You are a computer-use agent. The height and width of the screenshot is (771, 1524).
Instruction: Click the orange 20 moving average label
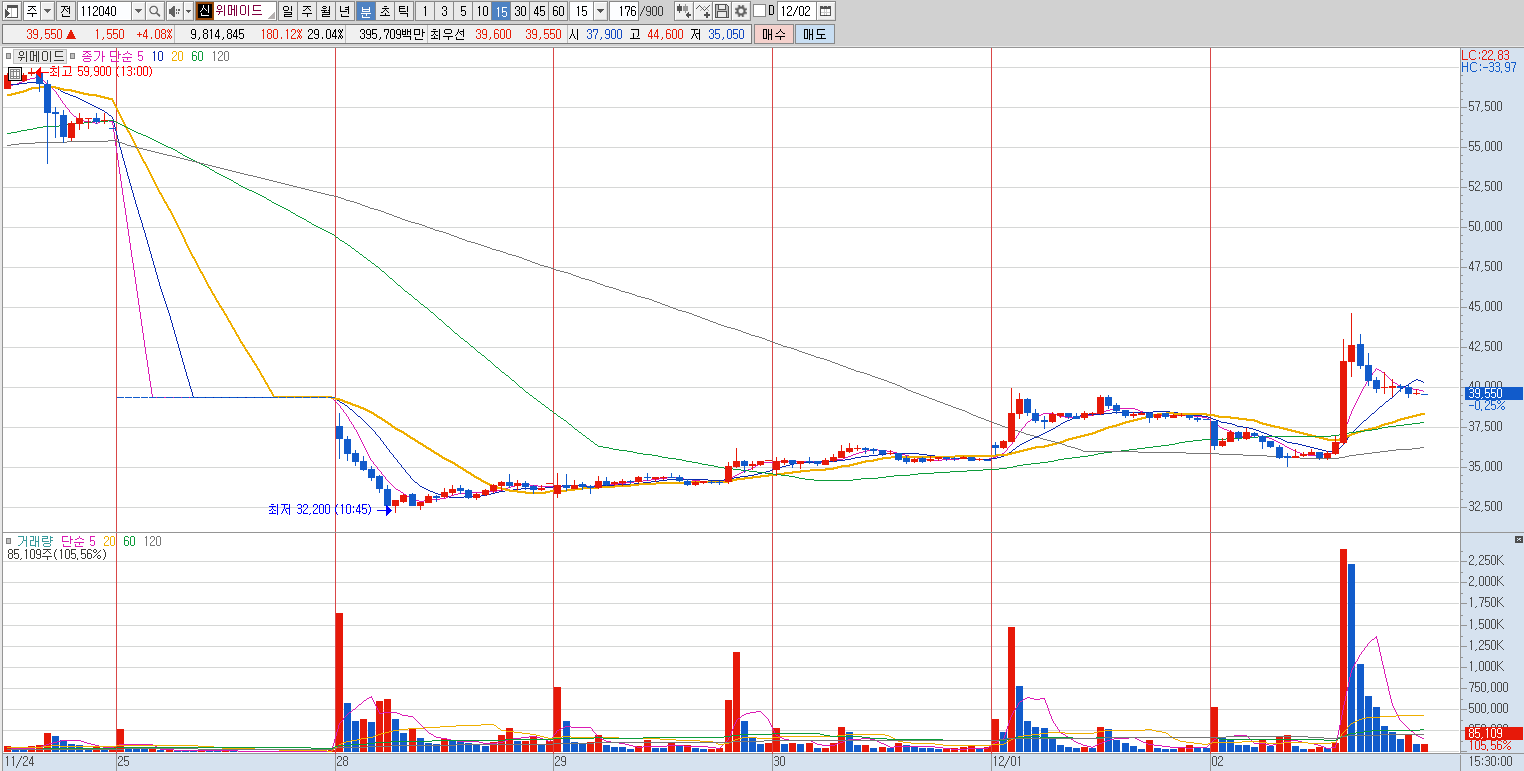(x=178, y=56)
